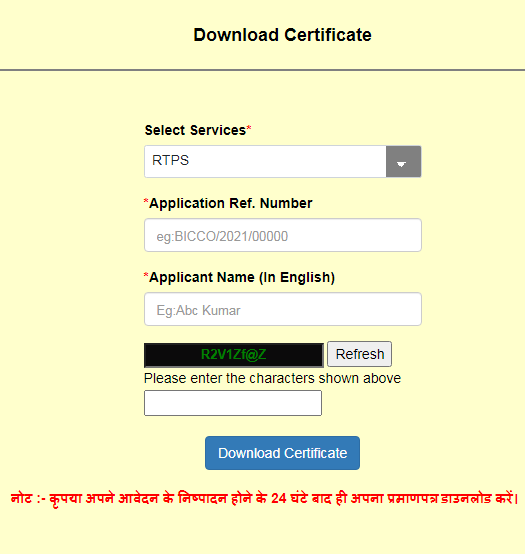
Task: Click the Application Ref. Number label
Action: pyautogui.click(x=231, y=203)
